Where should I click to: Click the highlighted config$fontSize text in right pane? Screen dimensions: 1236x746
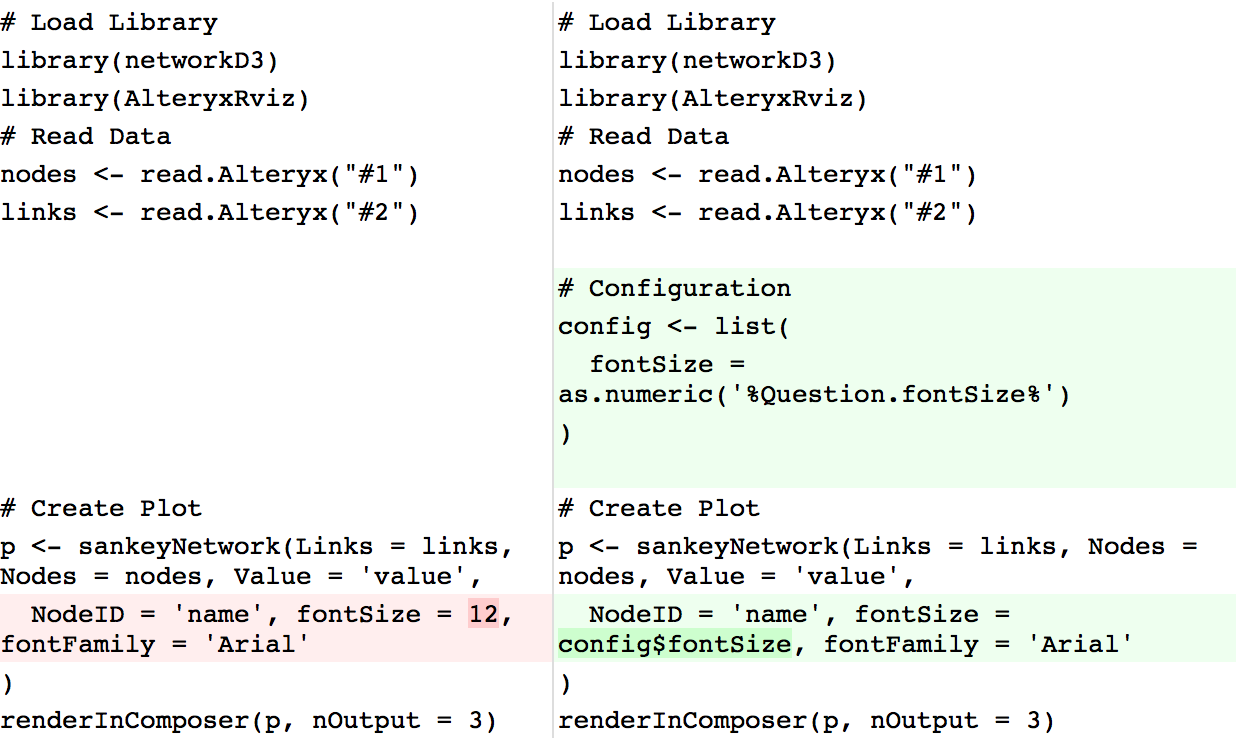674,645
